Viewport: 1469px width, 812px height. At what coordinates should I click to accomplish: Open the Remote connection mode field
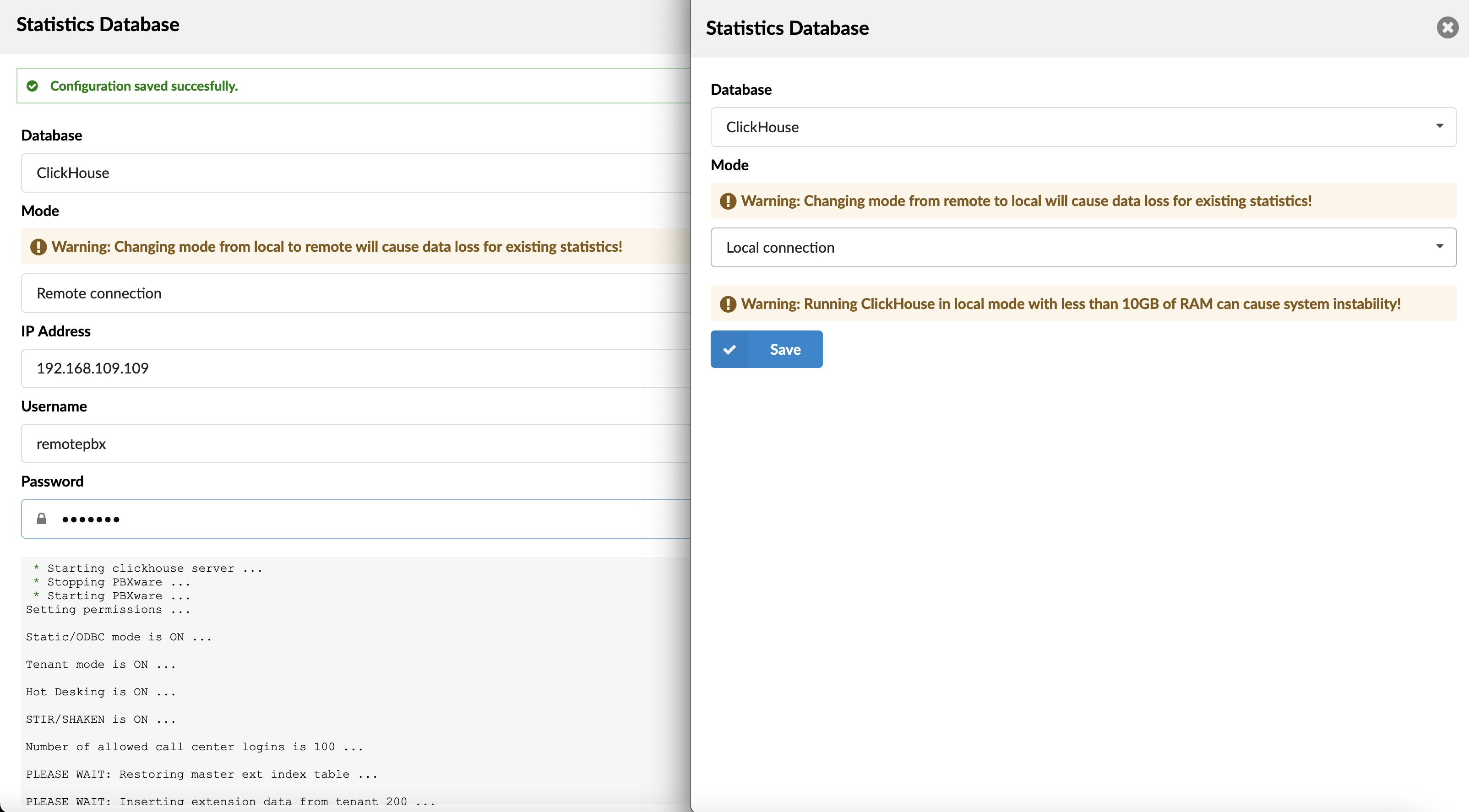[356, 293]
